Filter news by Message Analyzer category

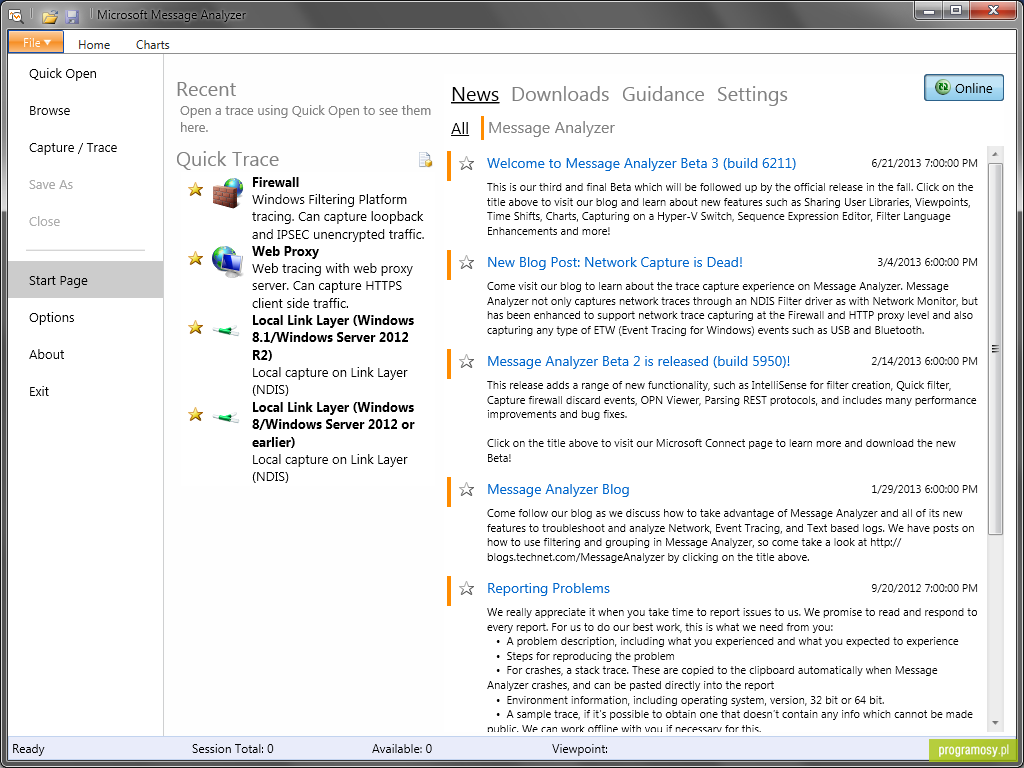[551, 128]
